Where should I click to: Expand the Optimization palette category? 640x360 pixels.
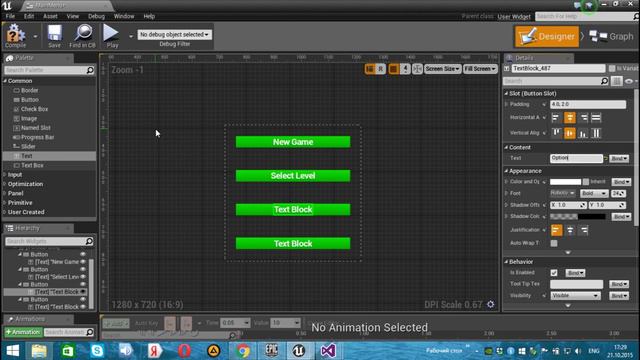tap(5, 184)
